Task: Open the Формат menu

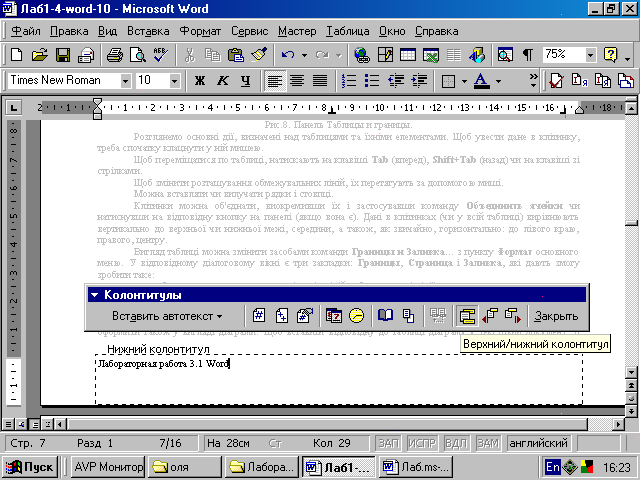Action: pyautogui.click(x=200, y=30)
